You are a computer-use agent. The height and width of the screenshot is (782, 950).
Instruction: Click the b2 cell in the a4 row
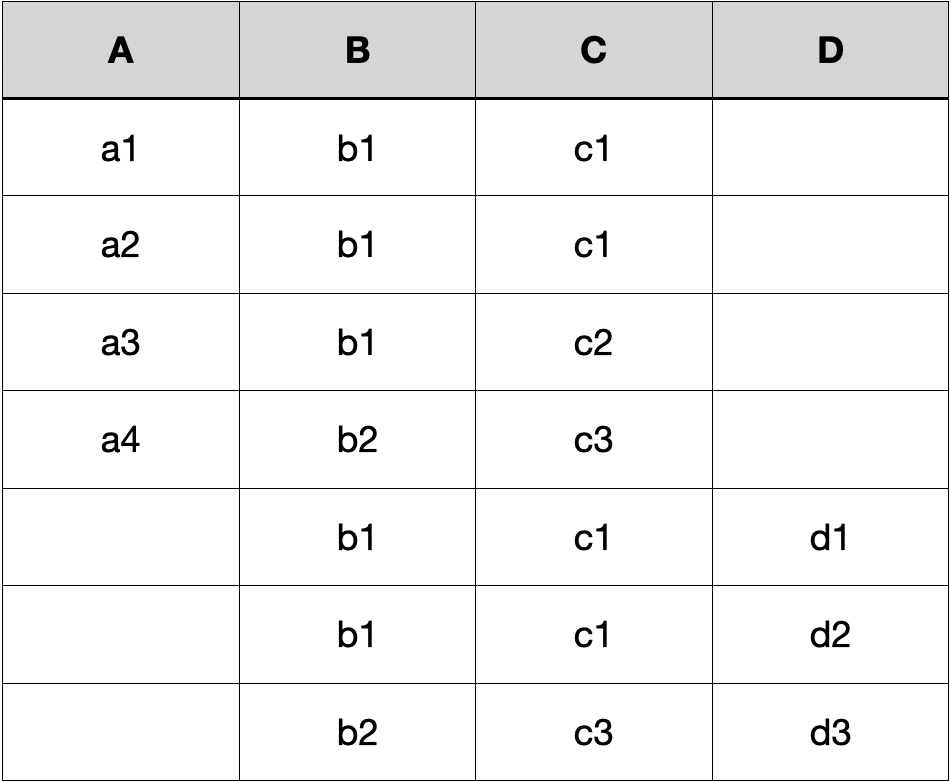(357, 440)
